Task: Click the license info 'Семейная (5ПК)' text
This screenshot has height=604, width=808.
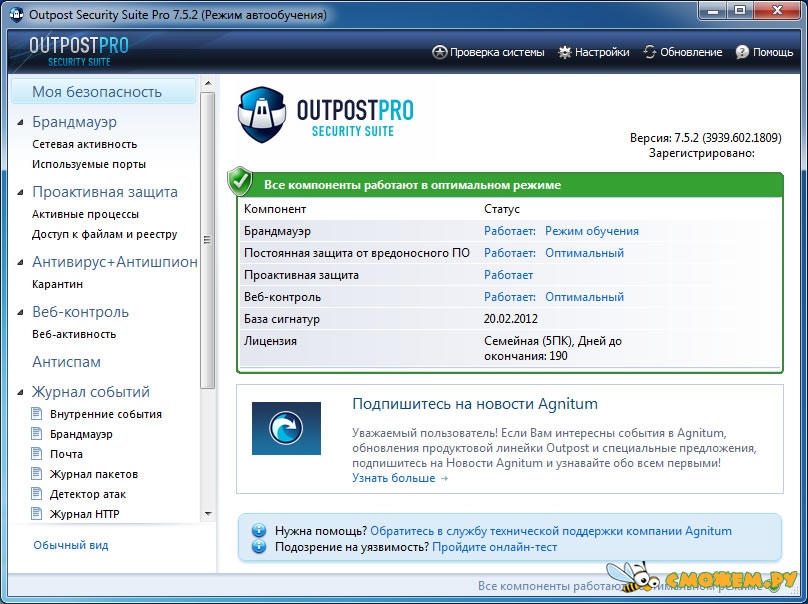Action: pyautogui.click(x=528, y=341)
